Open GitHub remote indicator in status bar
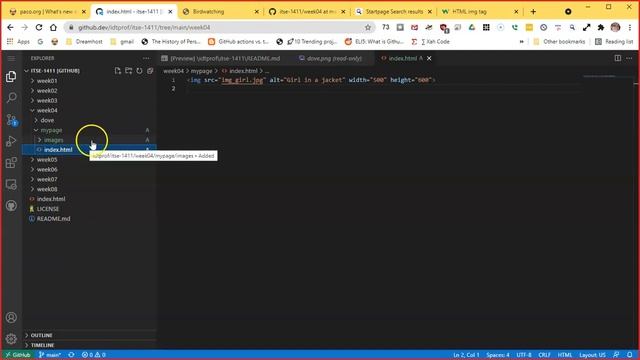Screen dimensions: 640x360 pyautogui.click(x=19, y=355)
